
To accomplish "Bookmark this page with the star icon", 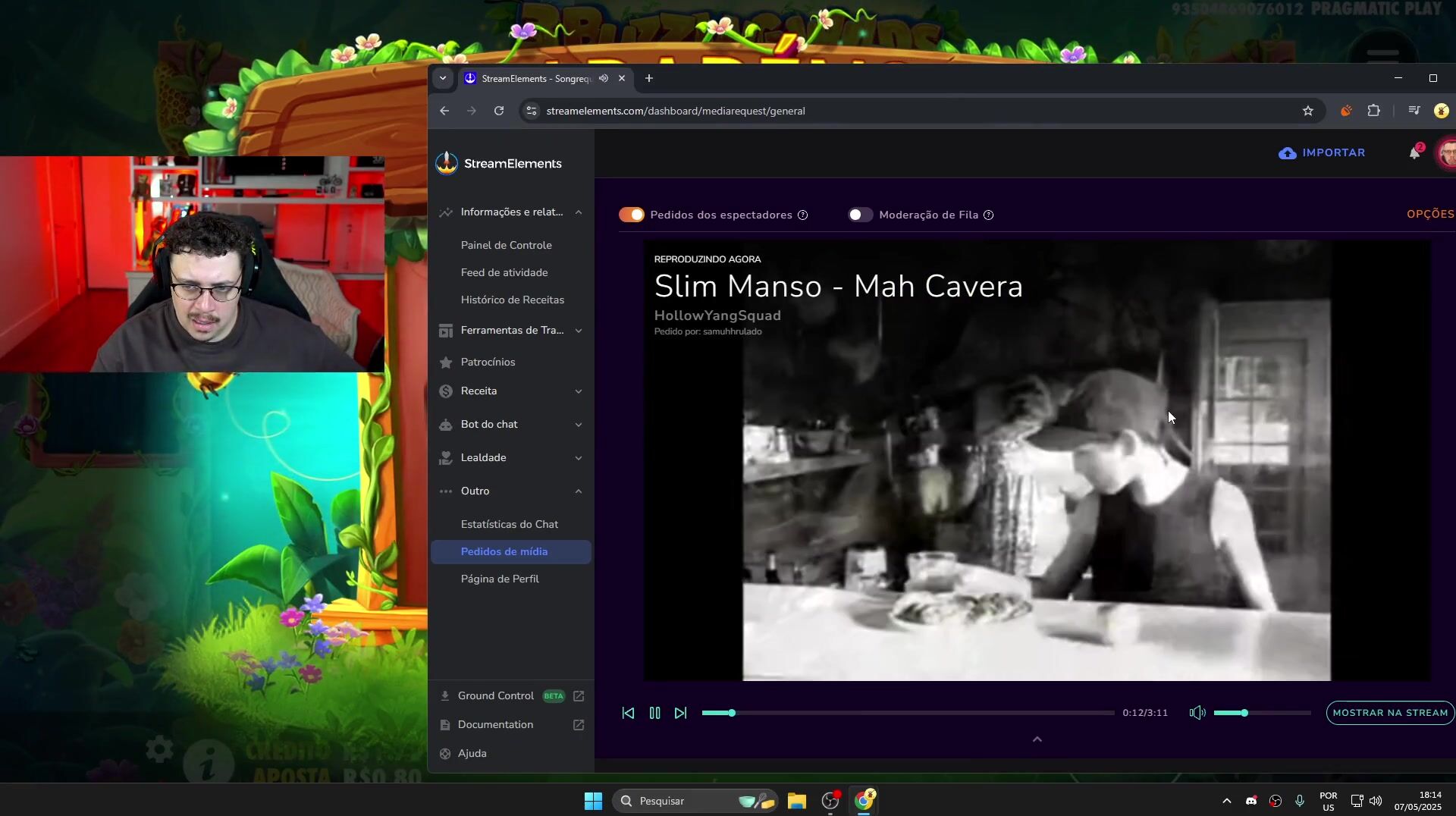I will click(x=1308, y=111).
